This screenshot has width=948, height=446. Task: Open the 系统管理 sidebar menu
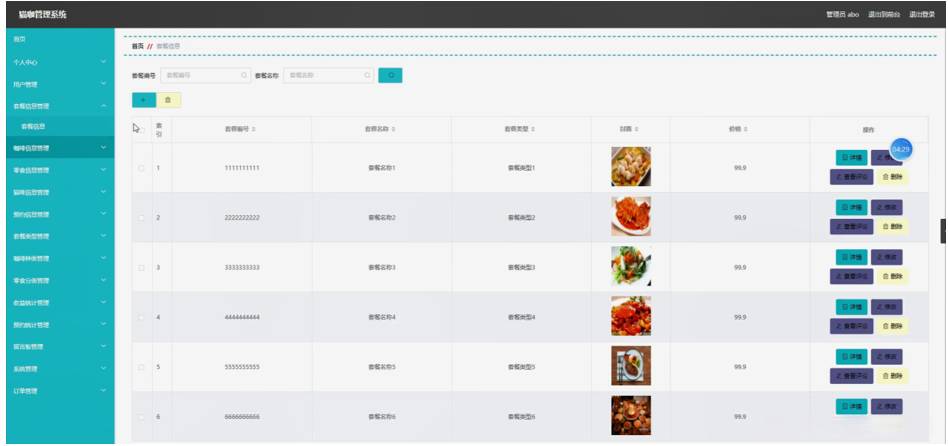click(x=60, y=369)
